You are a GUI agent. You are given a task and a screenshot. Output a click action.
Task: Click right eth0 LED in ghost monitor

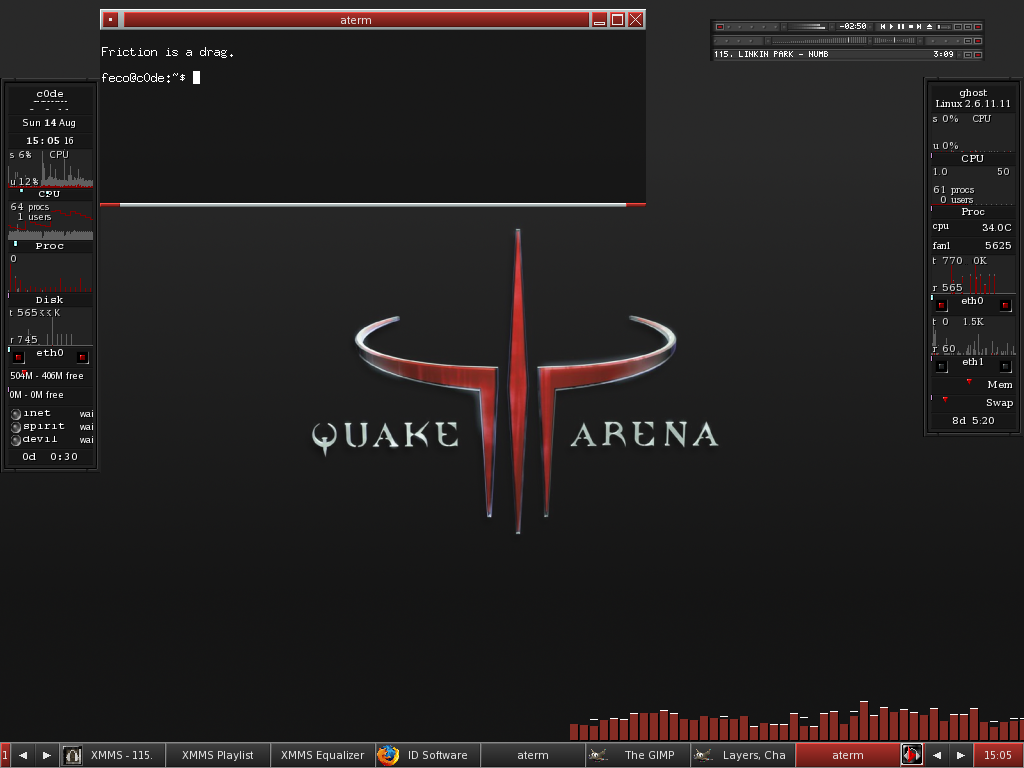click(x=1005, y=305)
